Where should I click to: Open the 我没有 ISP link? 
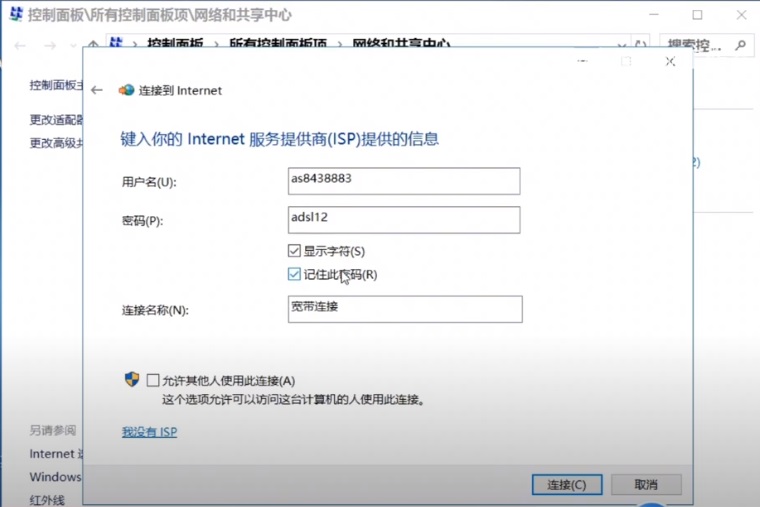tap(149, 431)
